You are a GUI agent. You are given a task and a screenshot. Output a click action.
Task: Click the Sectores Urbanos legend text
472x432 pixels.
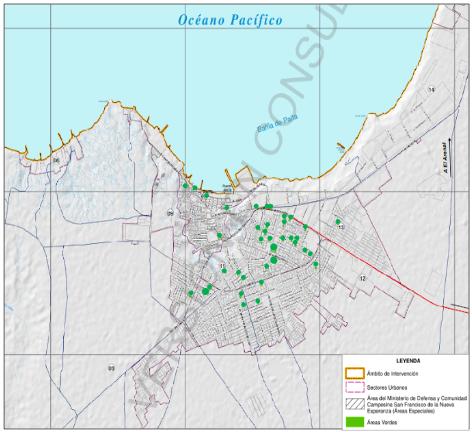pos(387,388)
